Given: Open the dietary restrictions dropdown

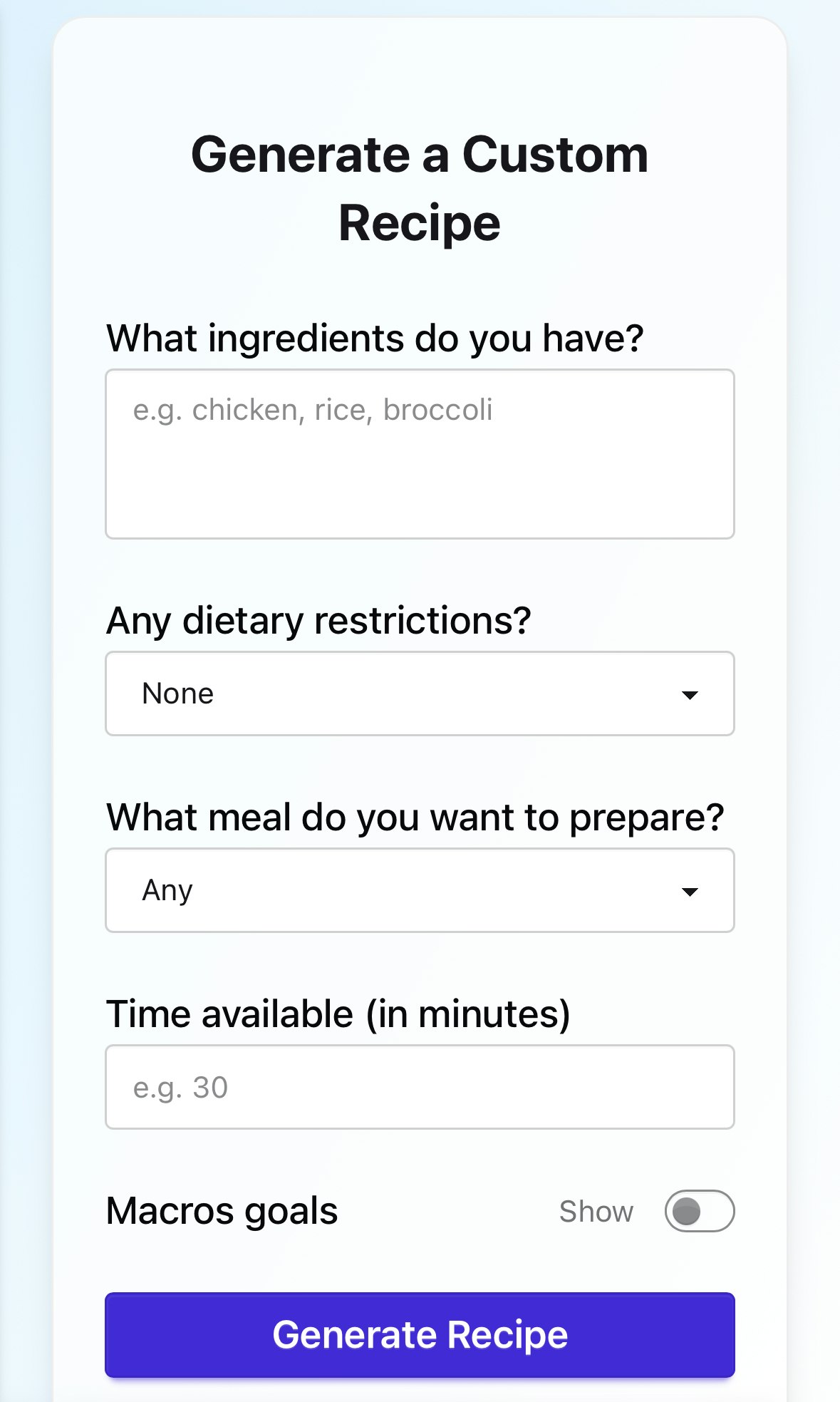Looking at the screenshot, I should pos(420,694).
